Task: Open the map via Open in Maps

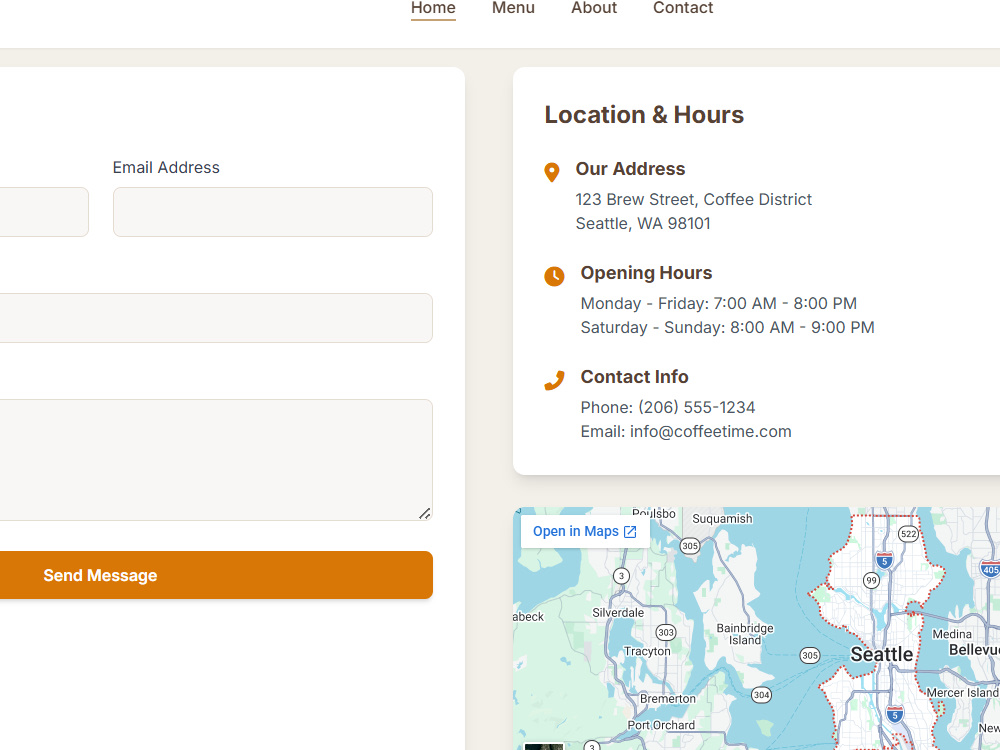Action: [585, 531]
